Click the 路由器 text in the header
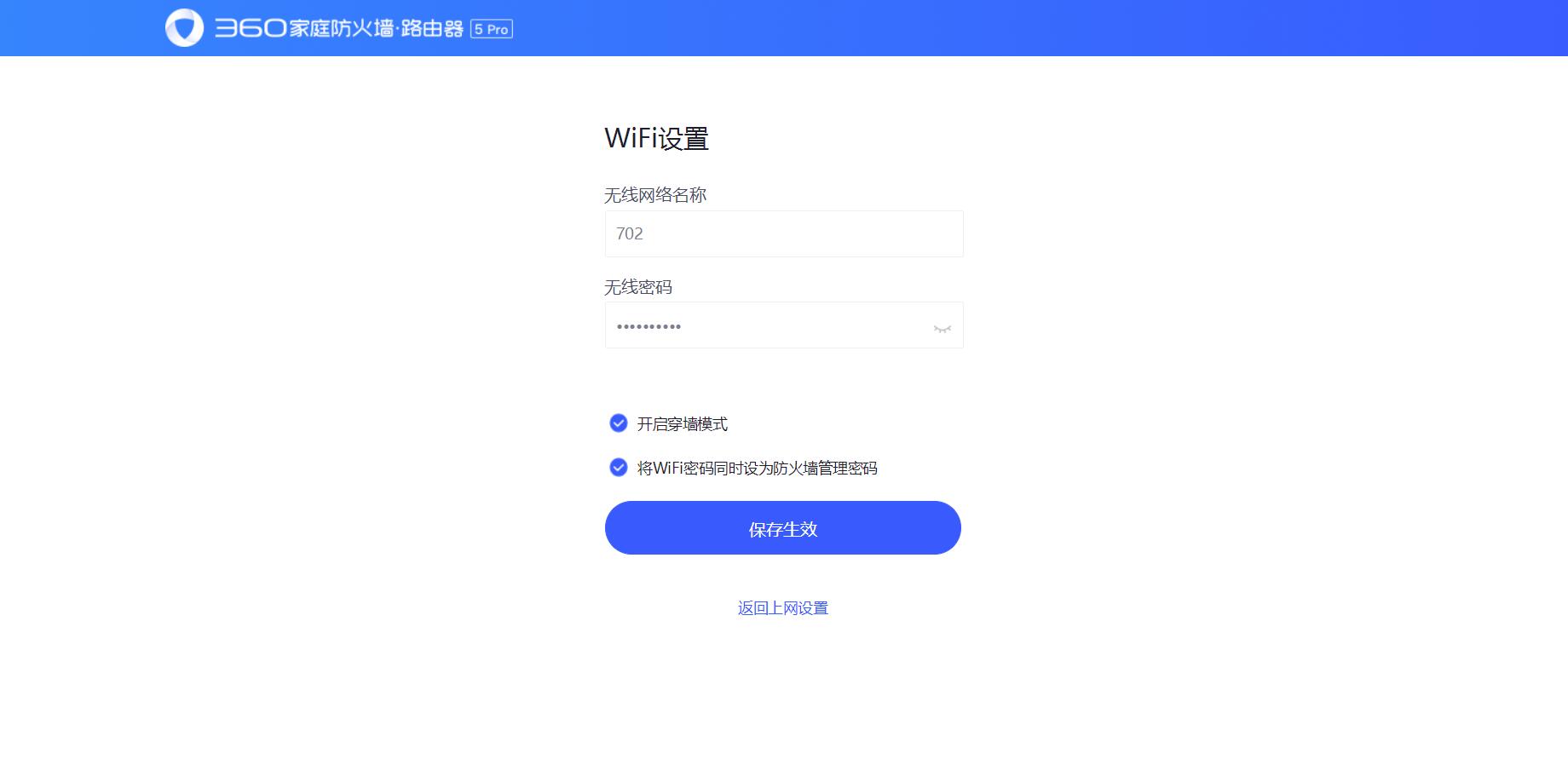The image size is (1568, 765). (432, 28)
